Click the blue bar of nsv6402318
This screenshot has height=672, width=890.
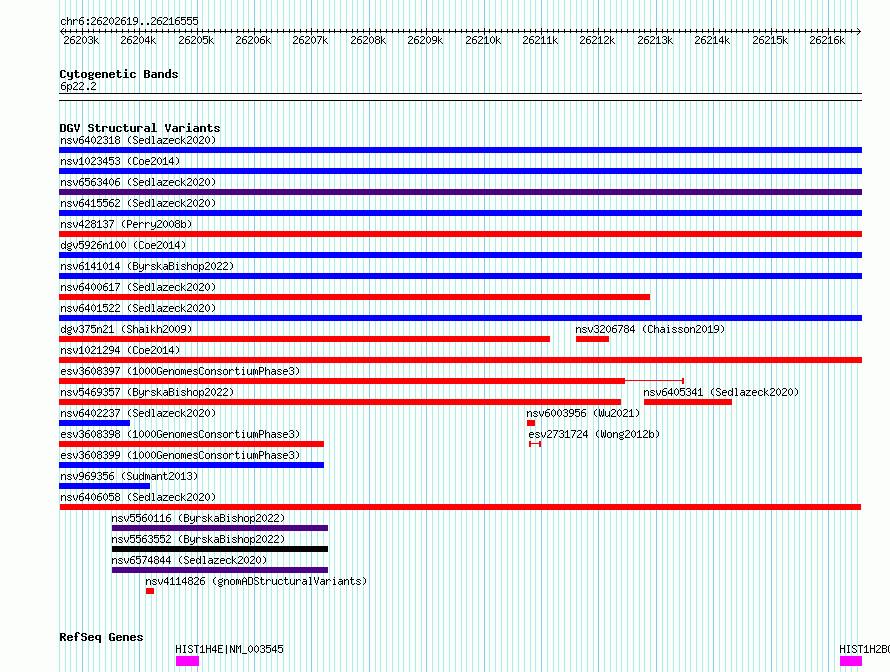(x=460, y=150)
